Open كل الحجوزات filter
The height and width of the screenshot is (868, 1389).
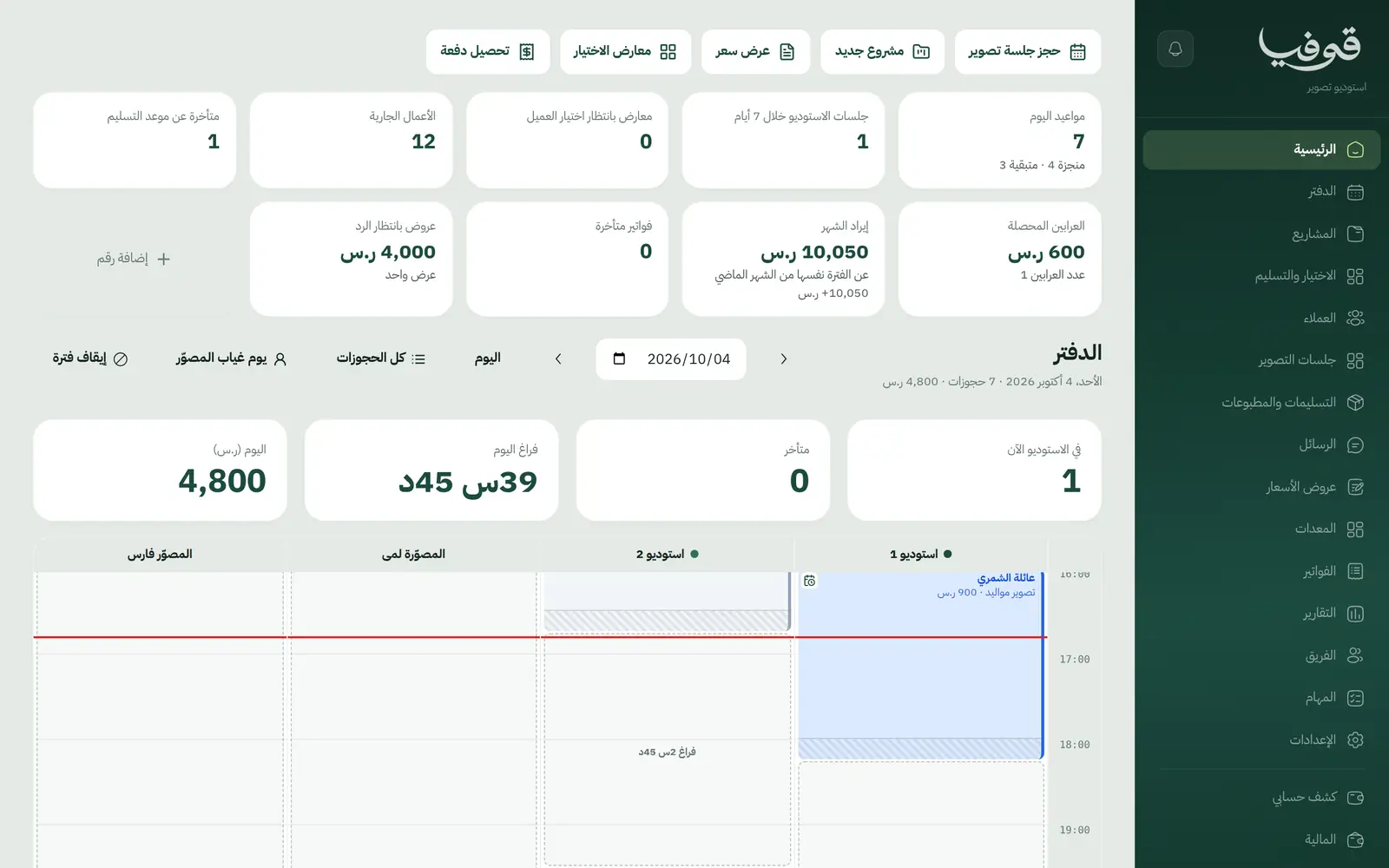381,358
